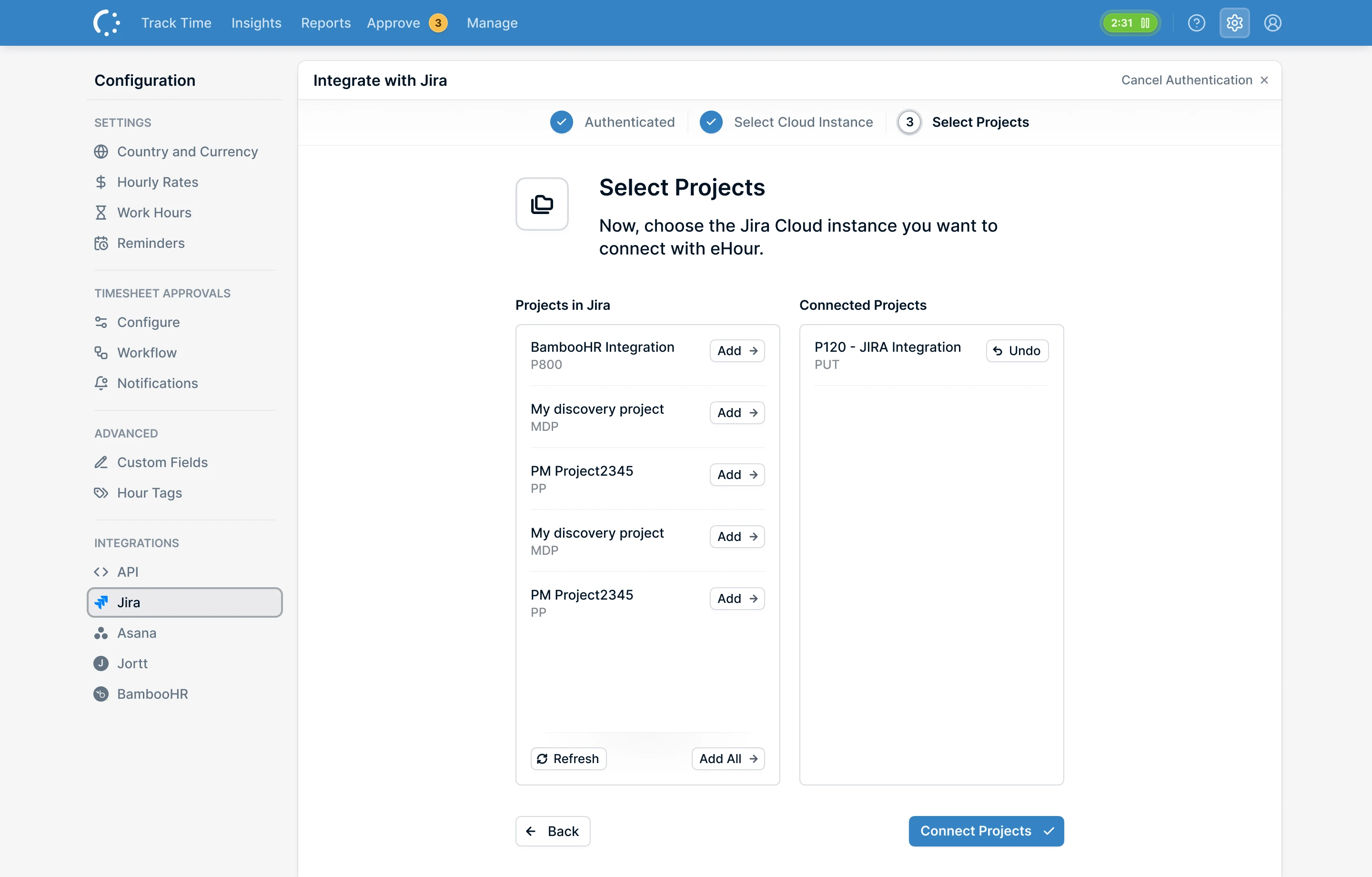Add the second PM Project2345

point(737,599)
